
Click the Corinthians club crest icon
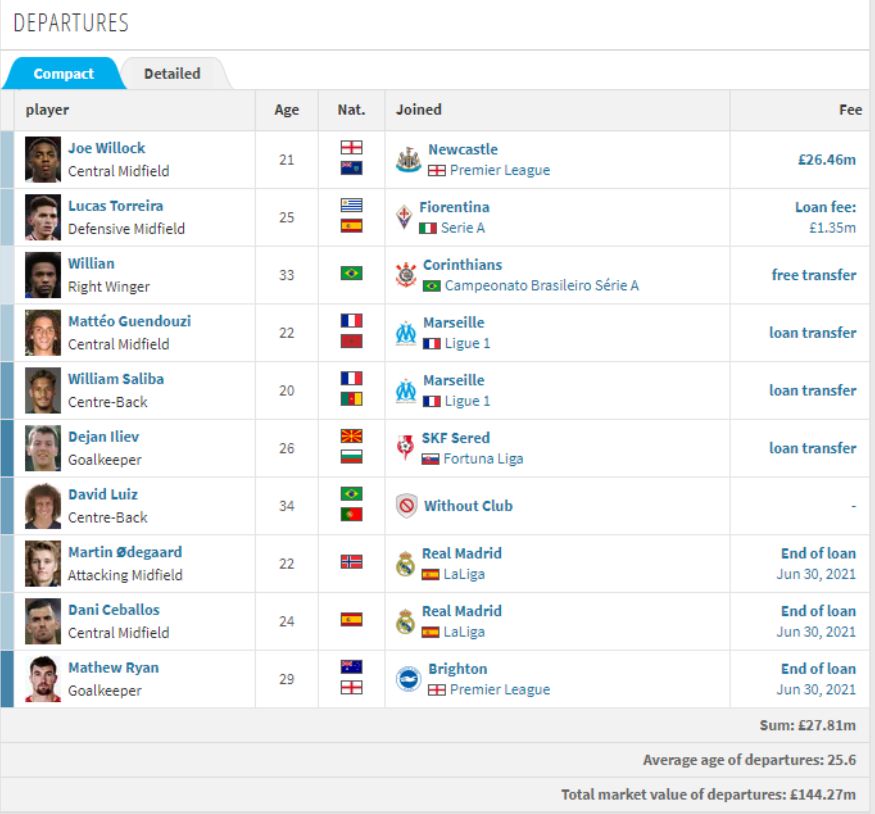tap(406, 275)
